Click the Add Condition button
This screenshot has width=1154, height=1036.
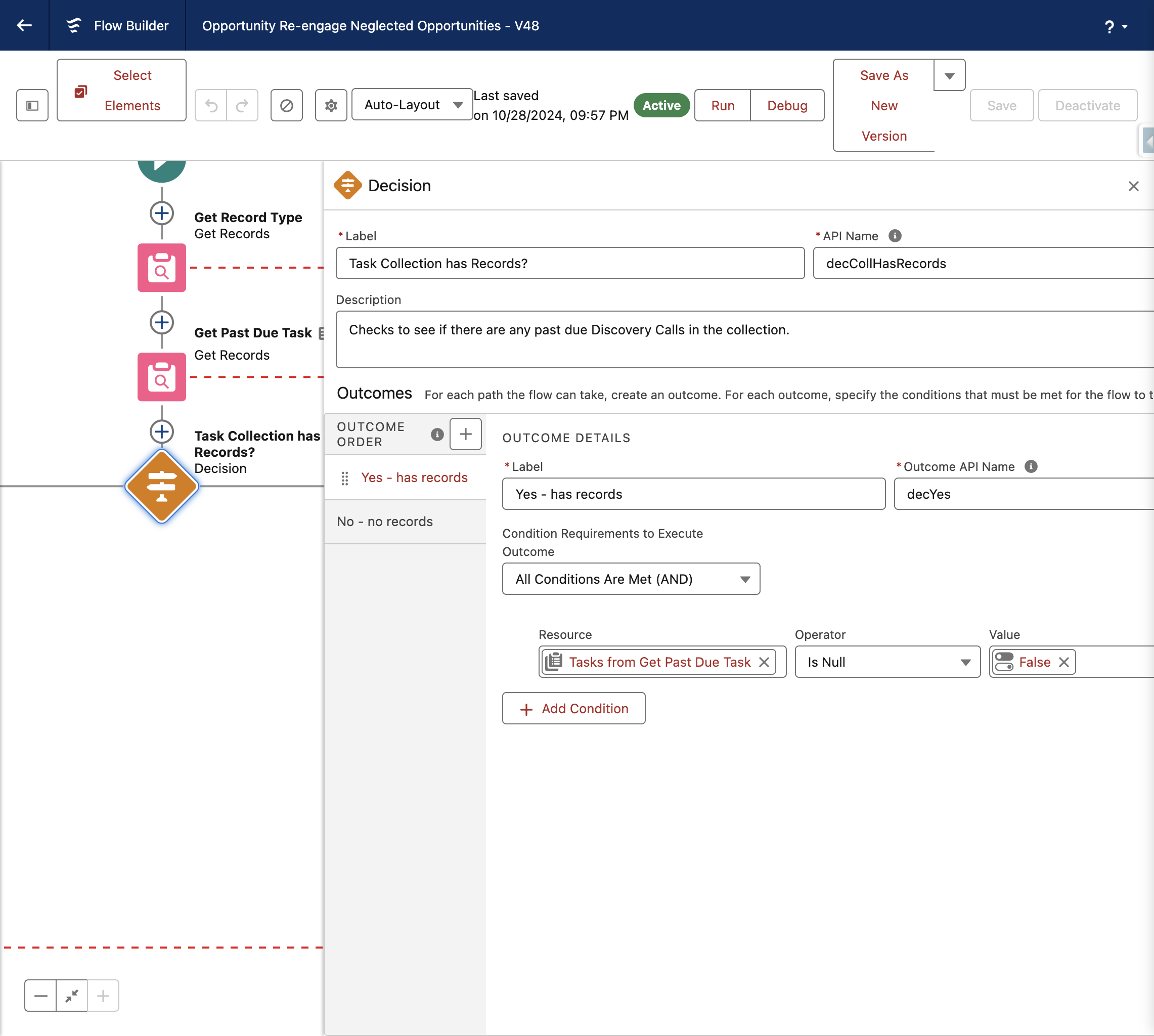(x=573, y=708)
